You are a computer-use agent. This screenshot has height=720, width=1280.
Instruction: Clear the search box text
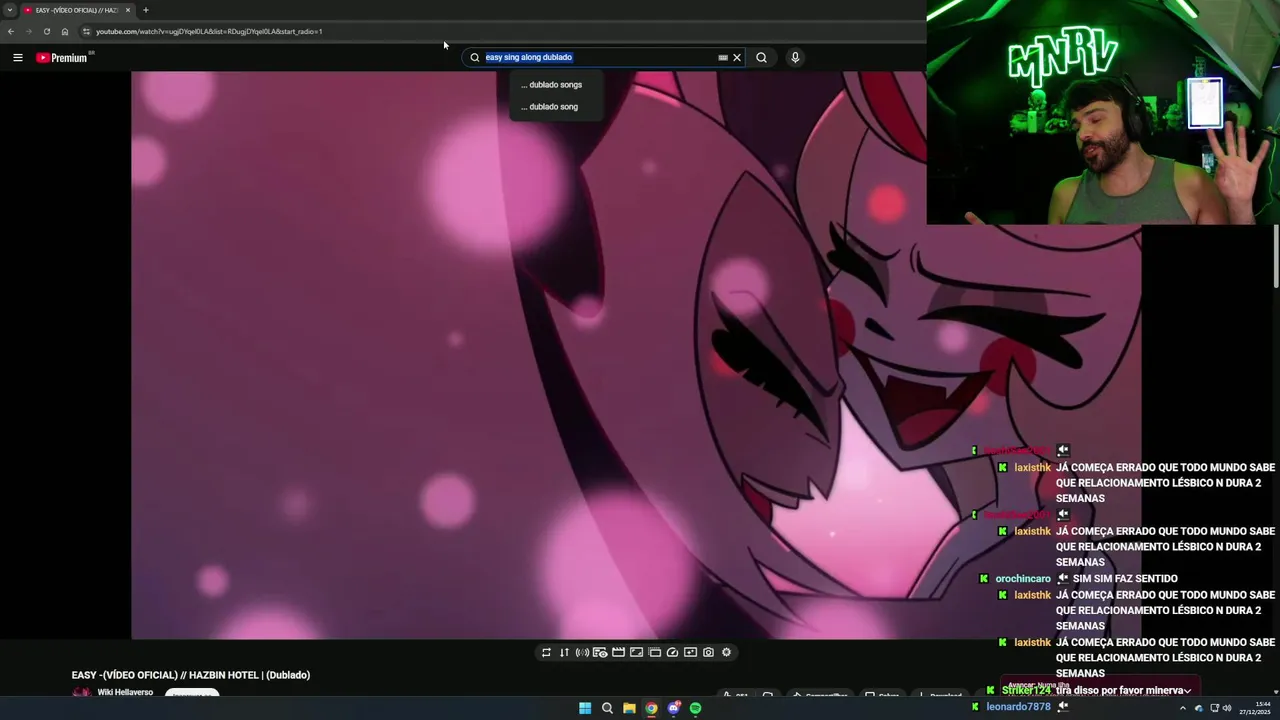[x=737, y=57]
